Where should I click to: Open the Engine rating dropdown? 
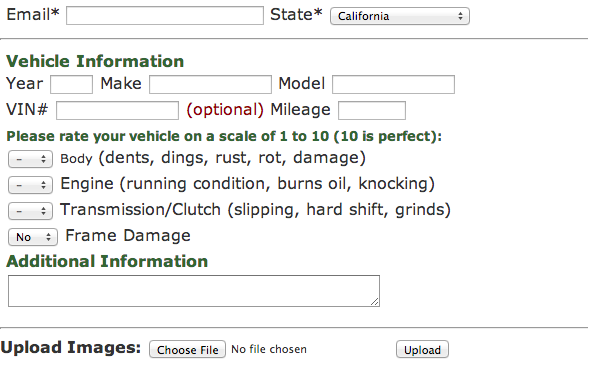coord(30,185)
